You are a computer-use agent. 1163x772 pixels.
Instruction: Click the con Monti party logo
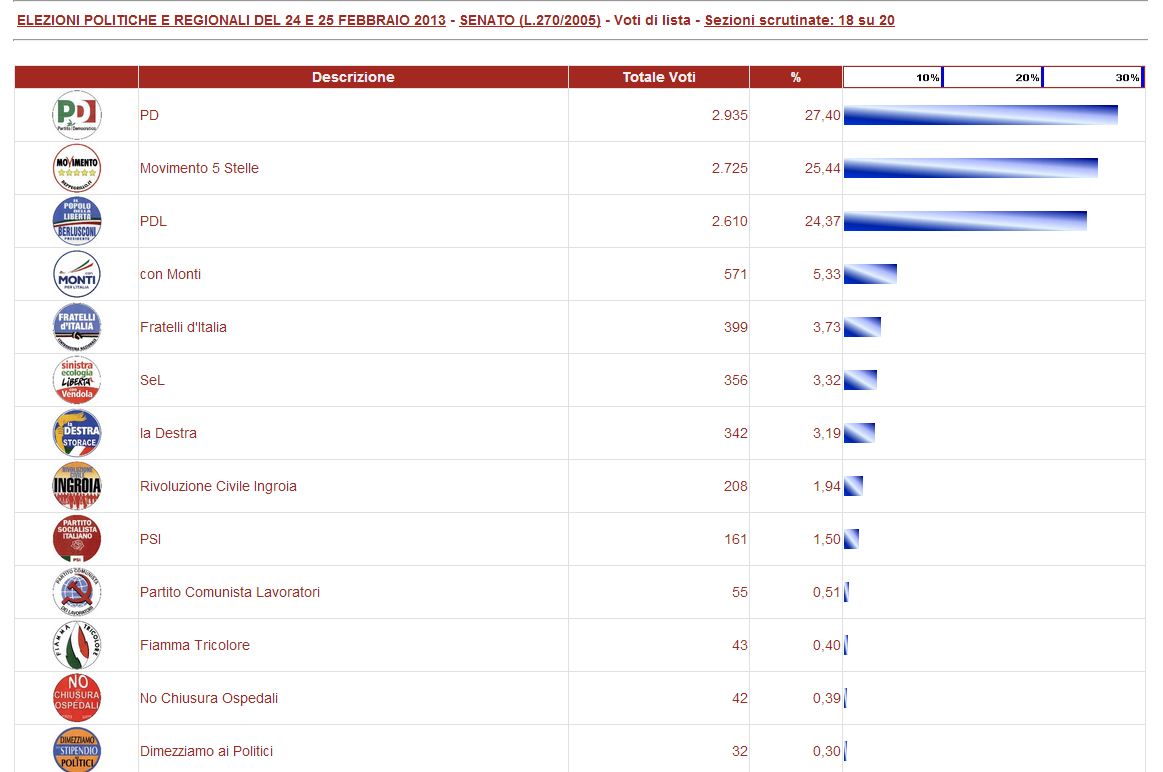[76, 274]
